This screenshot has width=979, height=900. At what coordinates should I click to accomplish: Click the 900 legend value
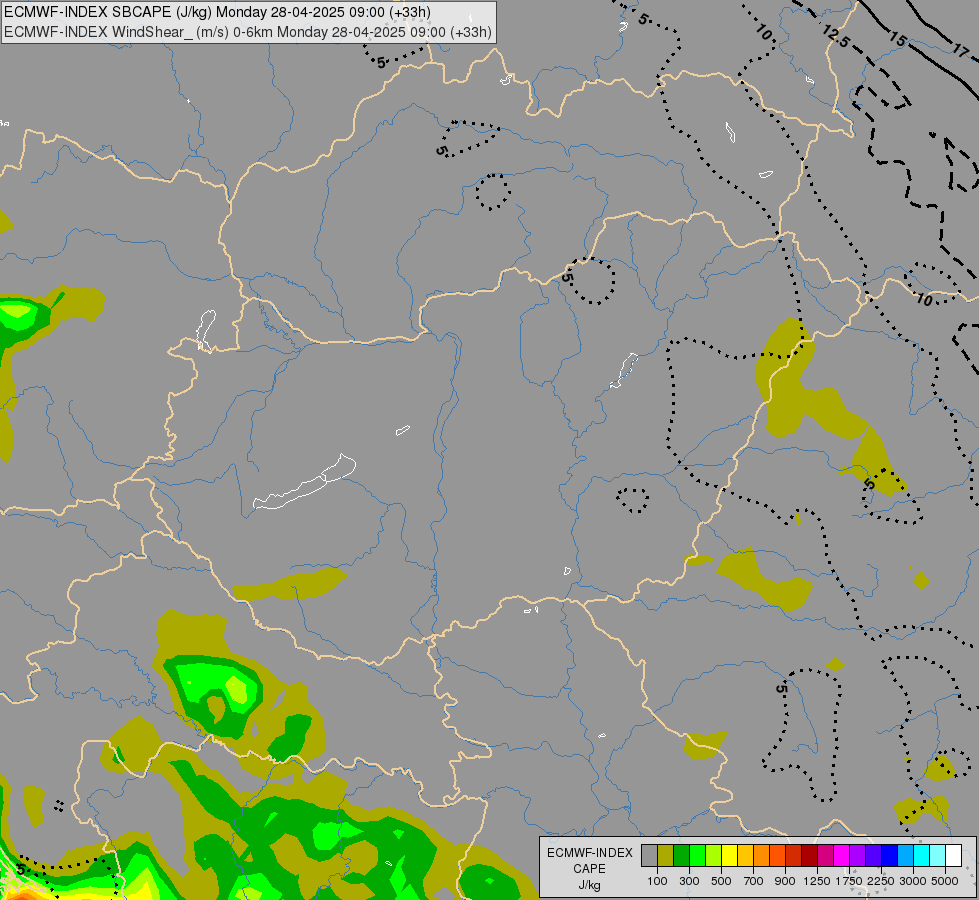tap(785, 881)
